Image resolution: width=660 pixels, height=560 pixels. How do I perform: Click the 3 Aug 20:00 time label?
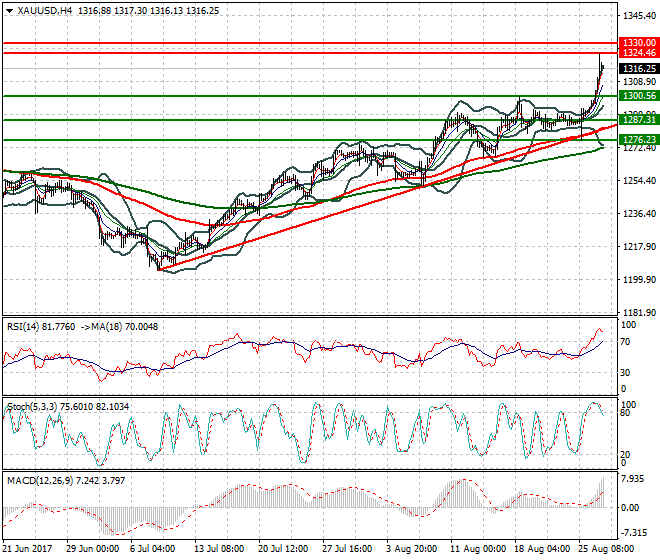coord(411,549)
